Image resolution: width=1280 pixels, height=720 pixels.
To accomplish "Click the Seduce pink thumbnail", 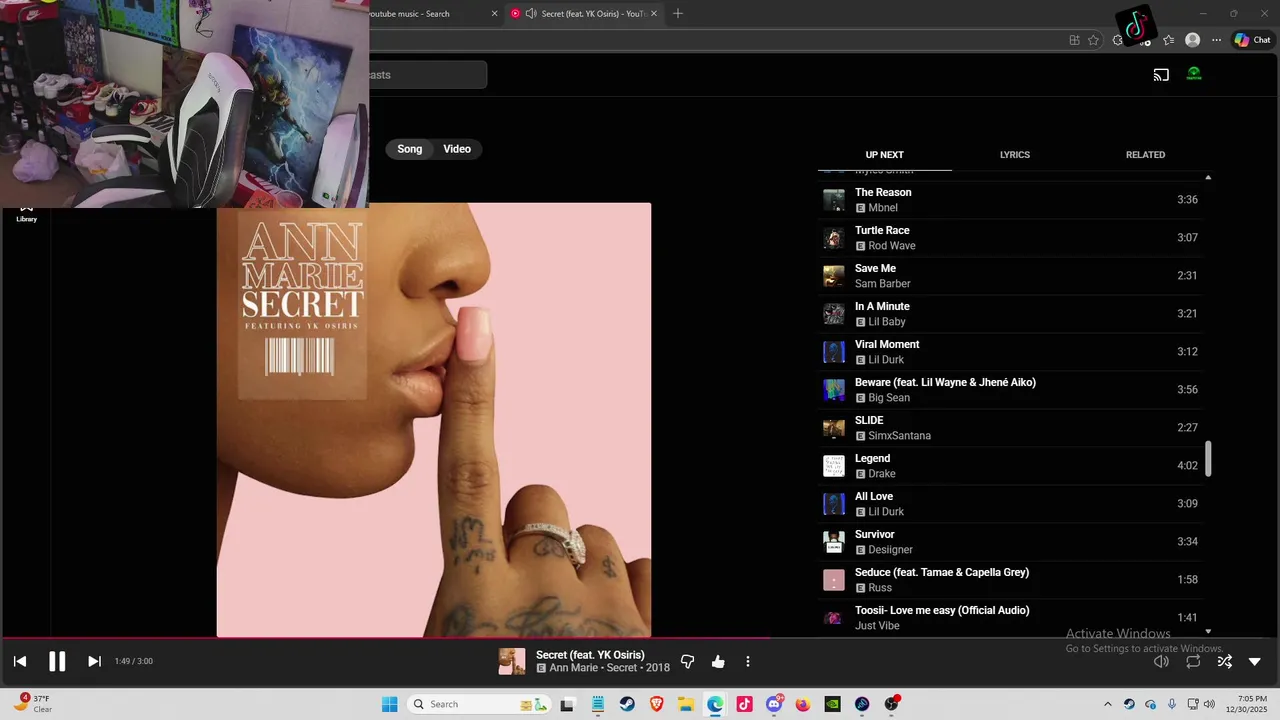I will (834, 580).
